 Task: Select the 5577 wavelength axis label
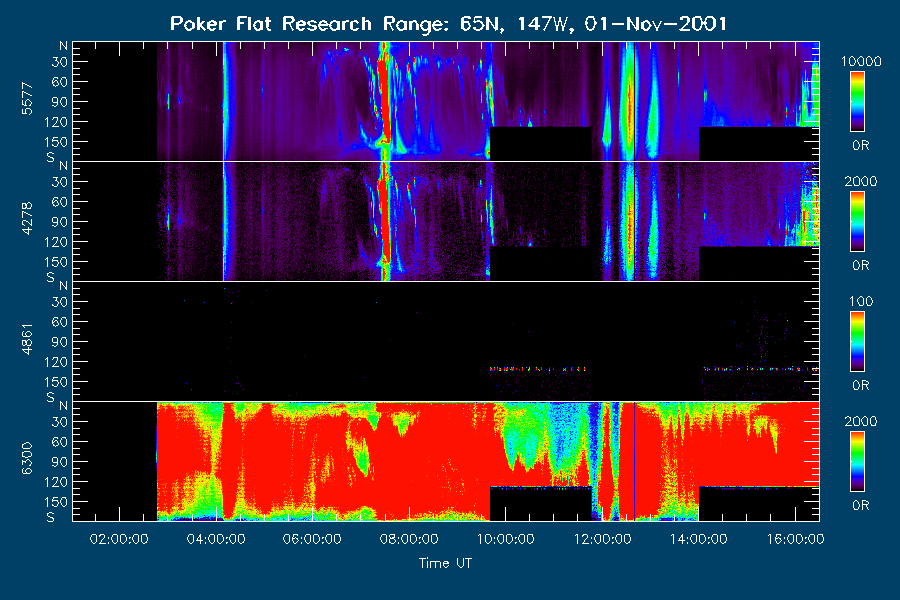(x=27, y=99)
